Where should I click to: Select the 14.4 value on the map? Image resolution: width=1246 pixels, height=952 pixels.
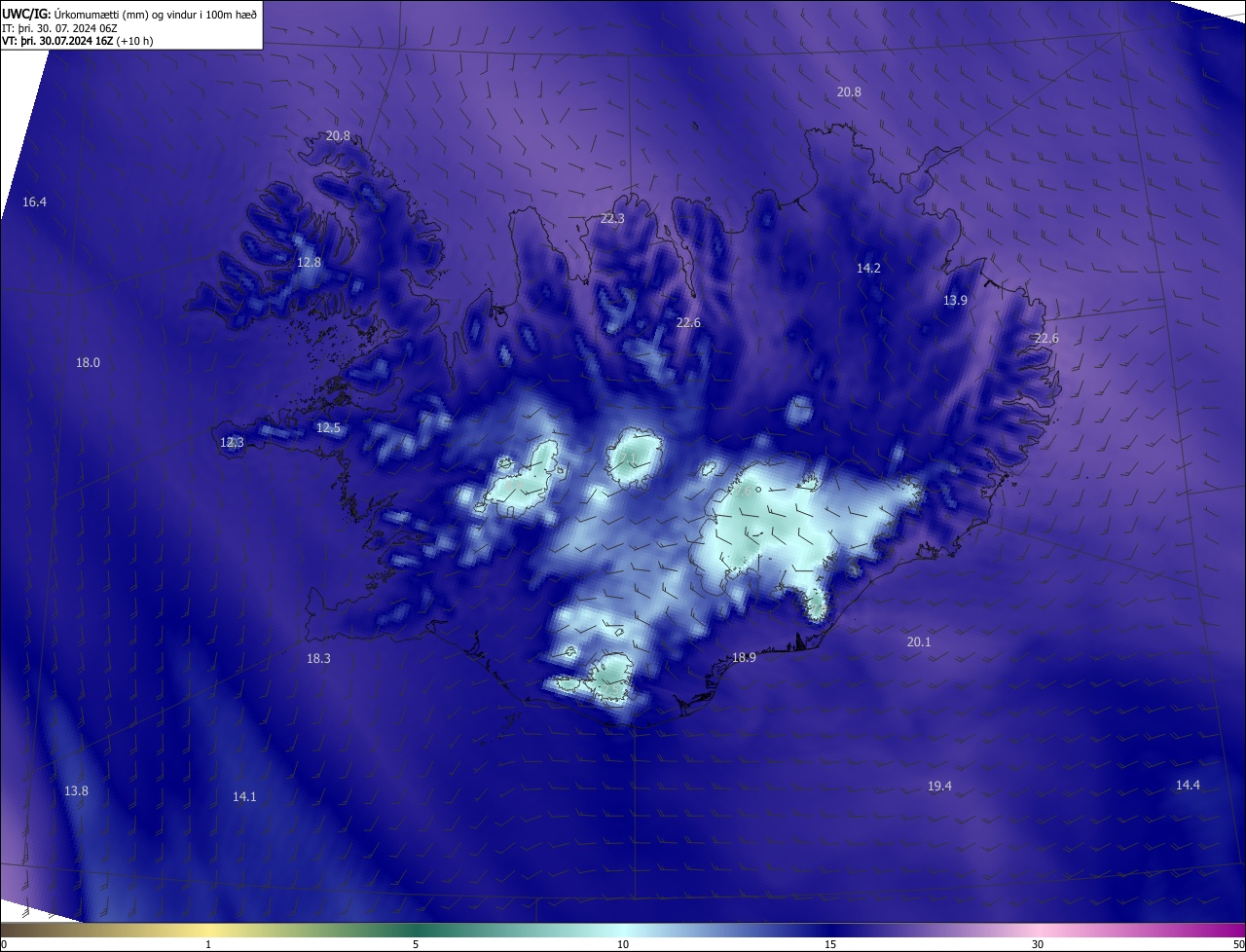[1188, 785]
